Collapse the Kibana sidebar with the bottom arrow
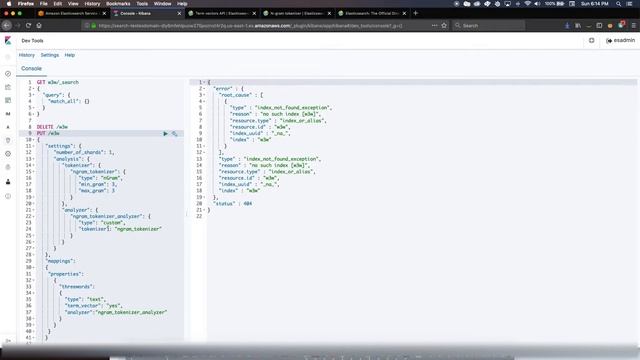 tap(8, 340)
